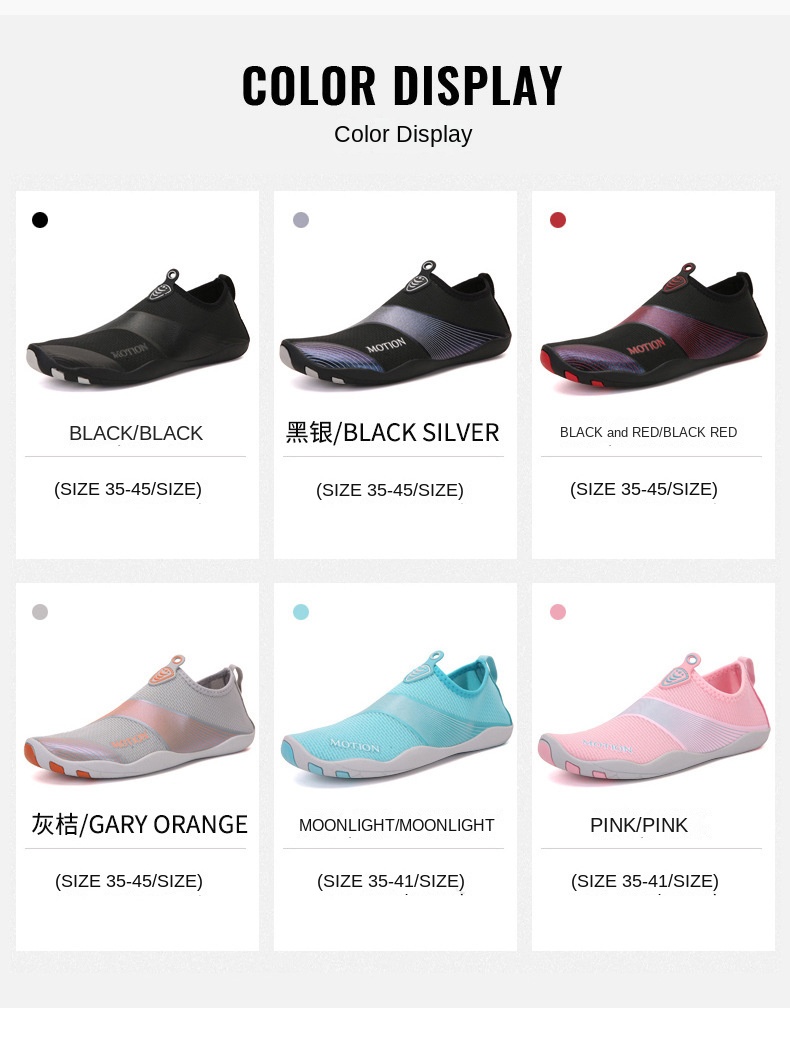Select the gray orange shoe image
790x1045 pixels.
[139, 717]
